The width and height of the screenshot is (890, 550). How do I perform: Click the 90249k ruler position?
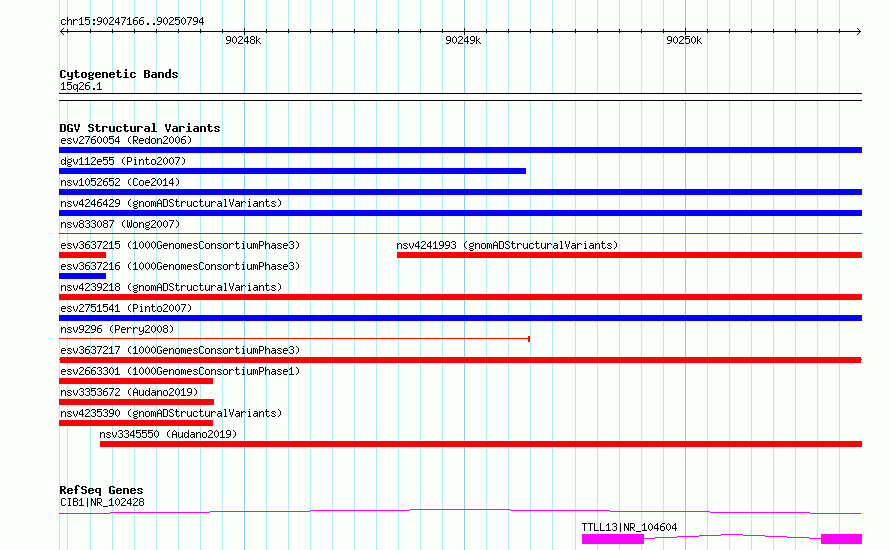(x=463, y=40)
